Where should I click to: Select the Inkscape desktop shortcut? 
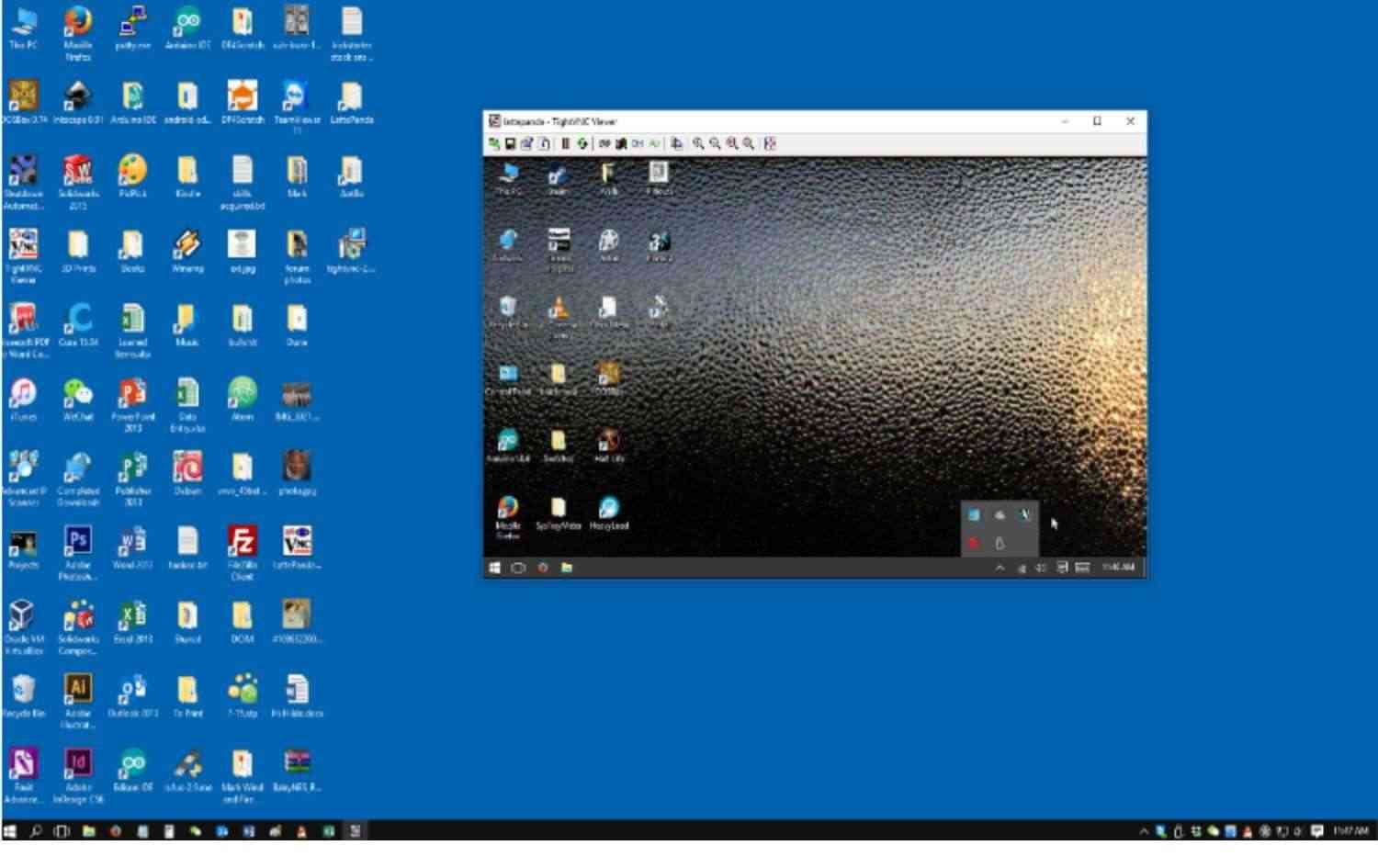coord(78,102)
